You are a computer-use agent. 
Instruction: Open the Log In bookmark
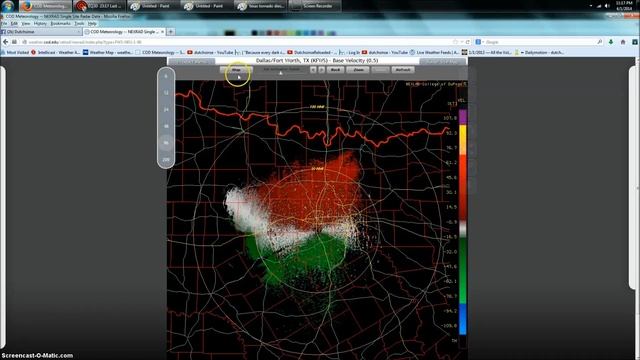point(349,52)
